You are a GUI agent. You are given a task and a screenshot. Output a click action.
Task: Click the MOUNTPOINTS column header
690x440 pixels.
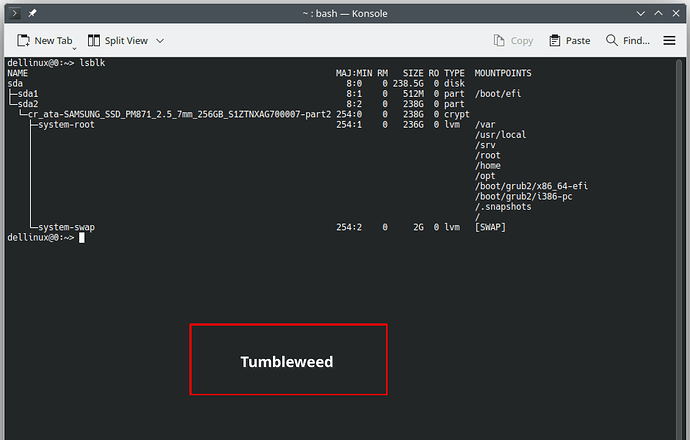pyautogui.click(x=503, y=73)
